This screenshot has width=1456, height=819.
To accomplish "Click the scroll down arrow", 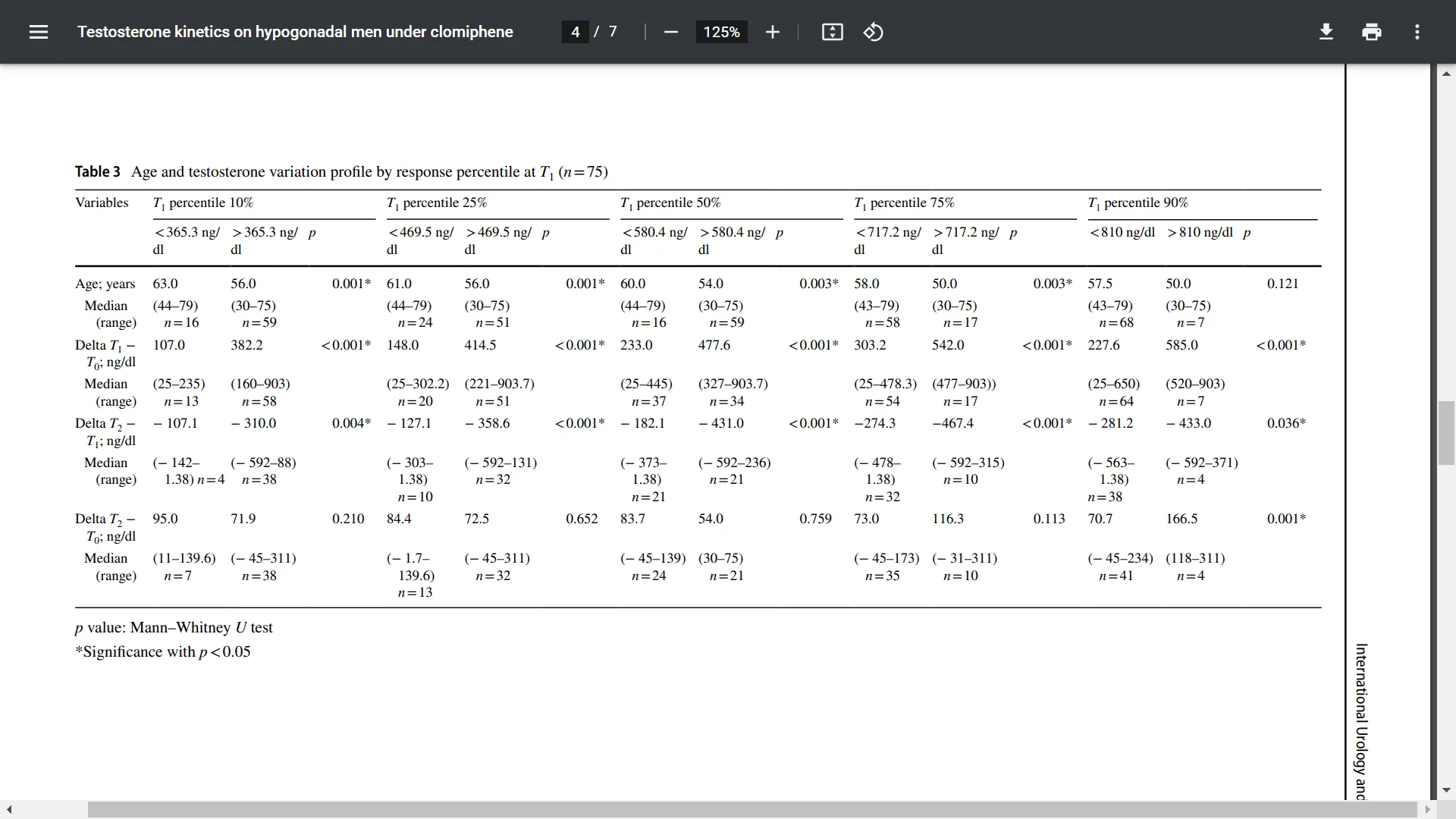I will [1445, 790].
